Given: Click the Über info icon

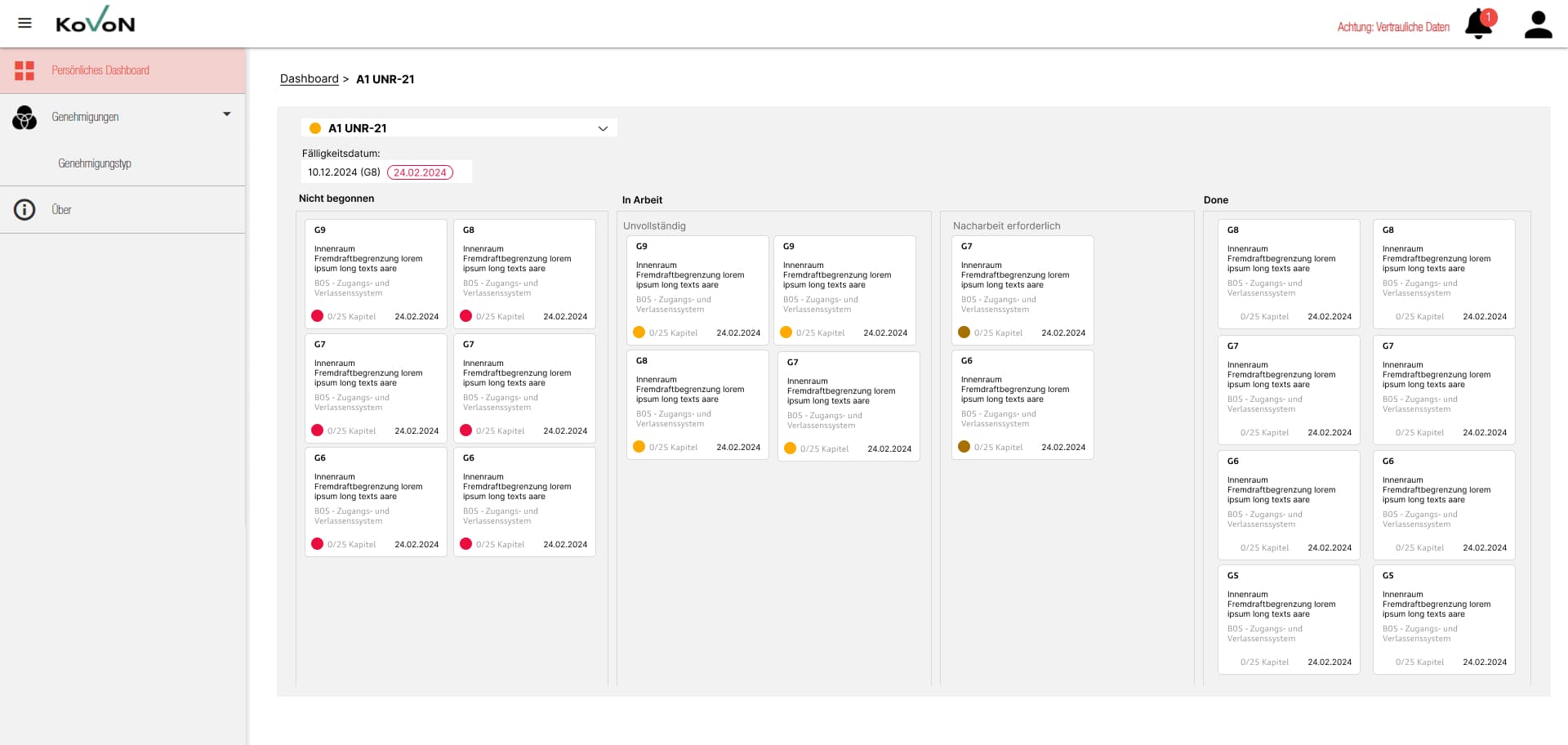Looking at the screenshot, I should point(24,210).
